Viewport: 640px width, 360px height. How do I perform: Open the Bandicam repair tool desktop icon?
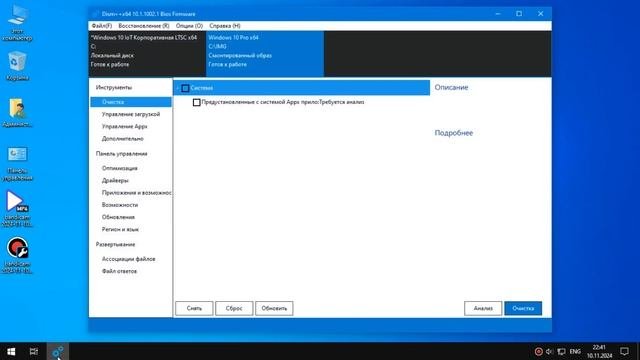pyautogui.click(x=17, y=255)
